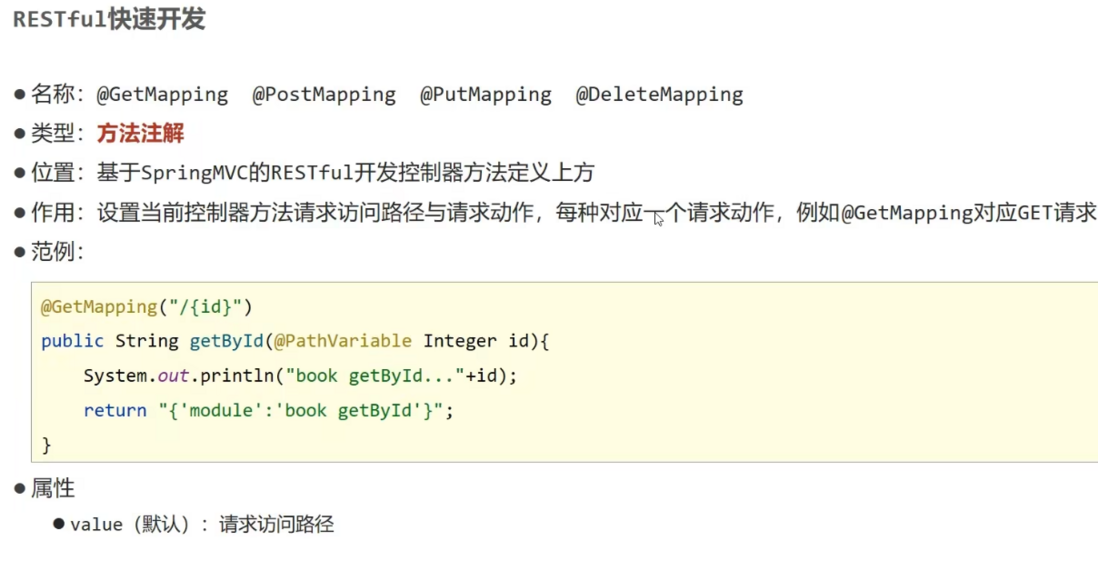
Task: Click @DeleteMapping in the names line
Action: pyautogui.click(x=659, y=94)
